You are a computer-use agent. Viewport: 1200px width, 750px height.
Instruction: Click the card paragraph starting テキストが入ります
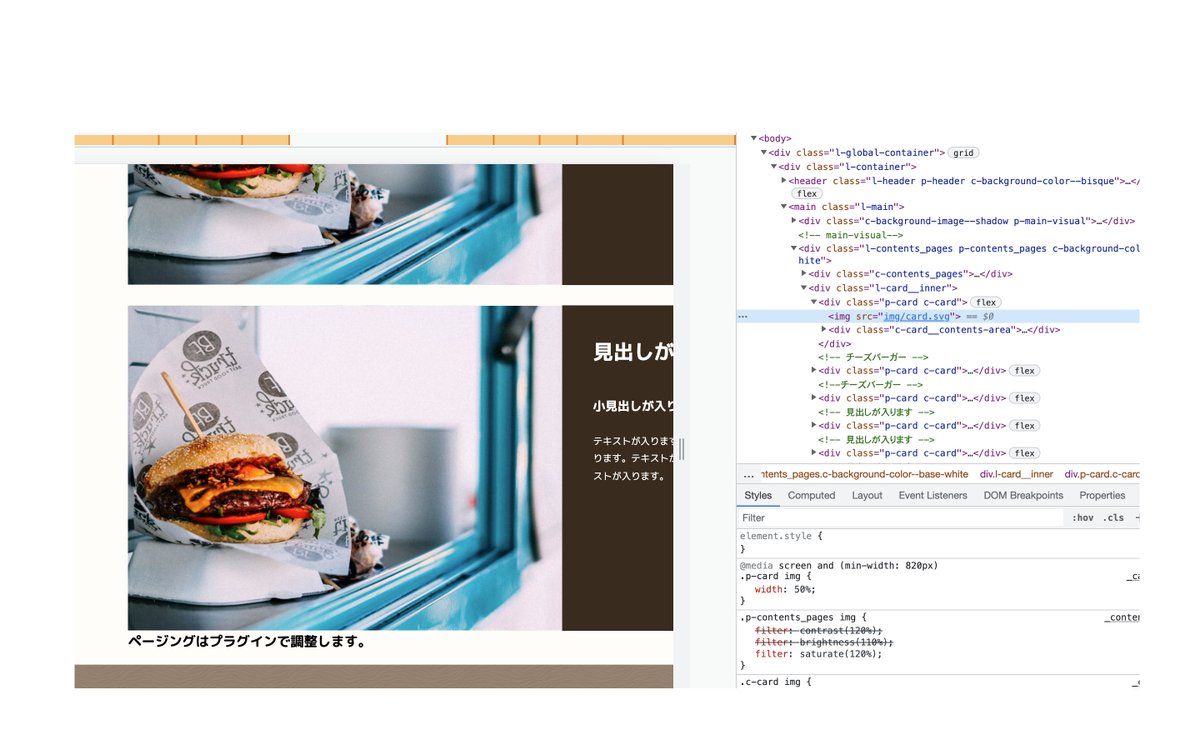coord(633,458)
